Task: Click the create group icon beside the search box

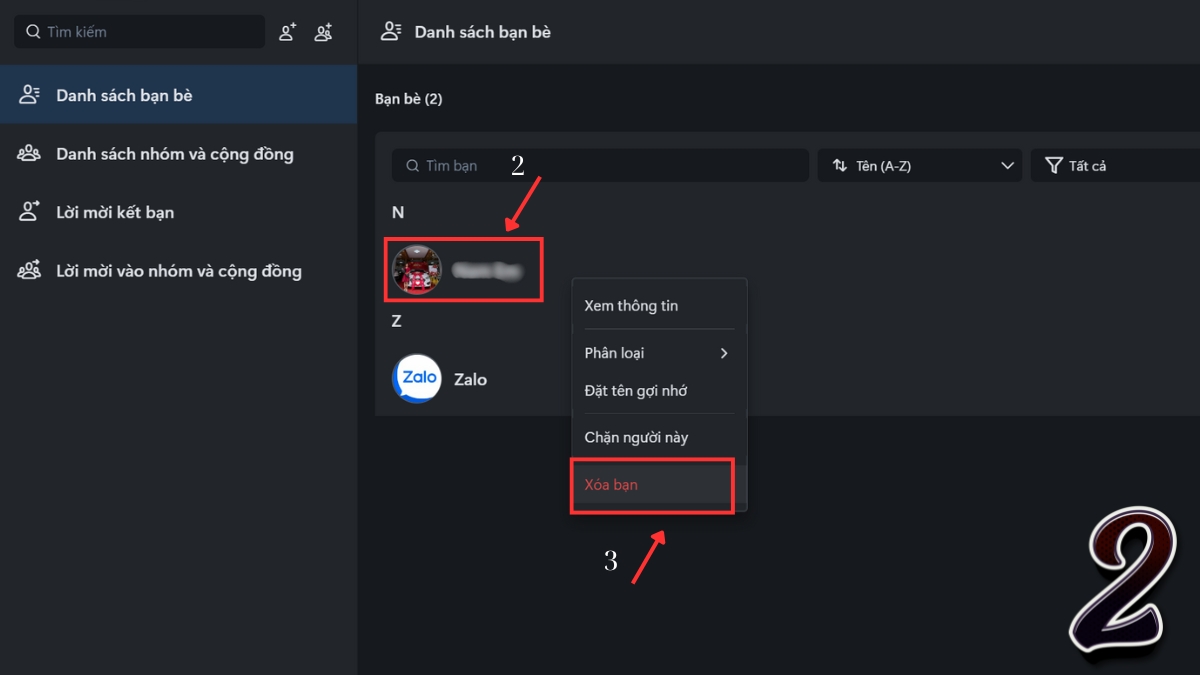Action: pos(323,32)
